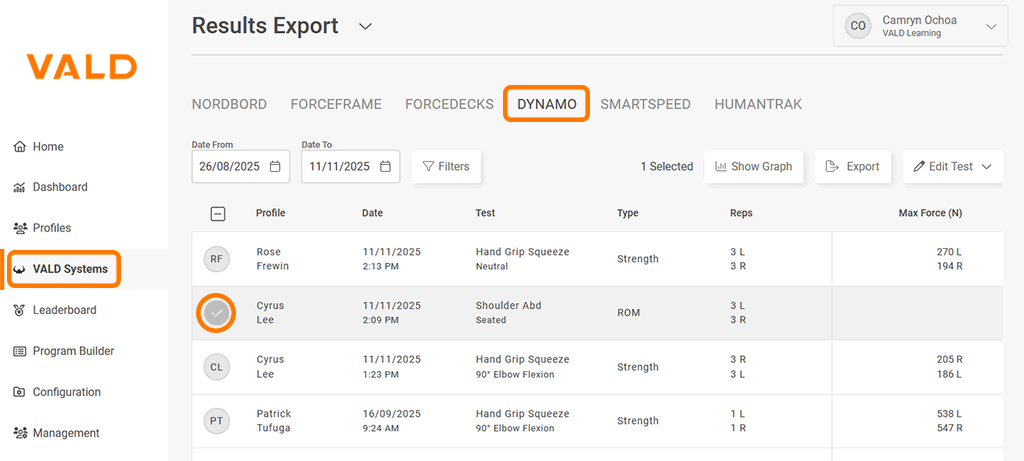Open the Date From calendar icon
1024x461 pixels.
pos(276,167)
